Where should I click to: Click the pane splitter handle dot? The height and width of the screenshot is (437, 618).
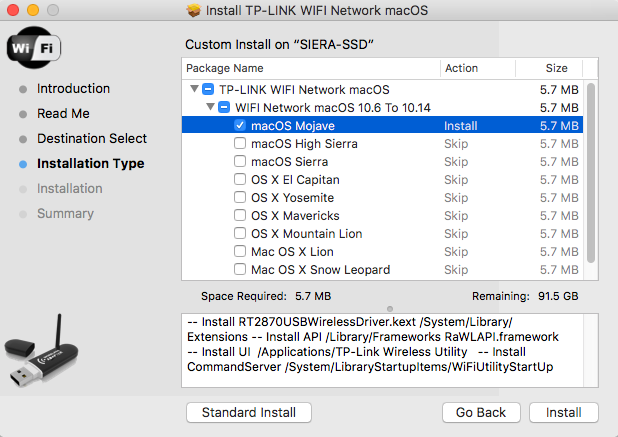point(390,309)
